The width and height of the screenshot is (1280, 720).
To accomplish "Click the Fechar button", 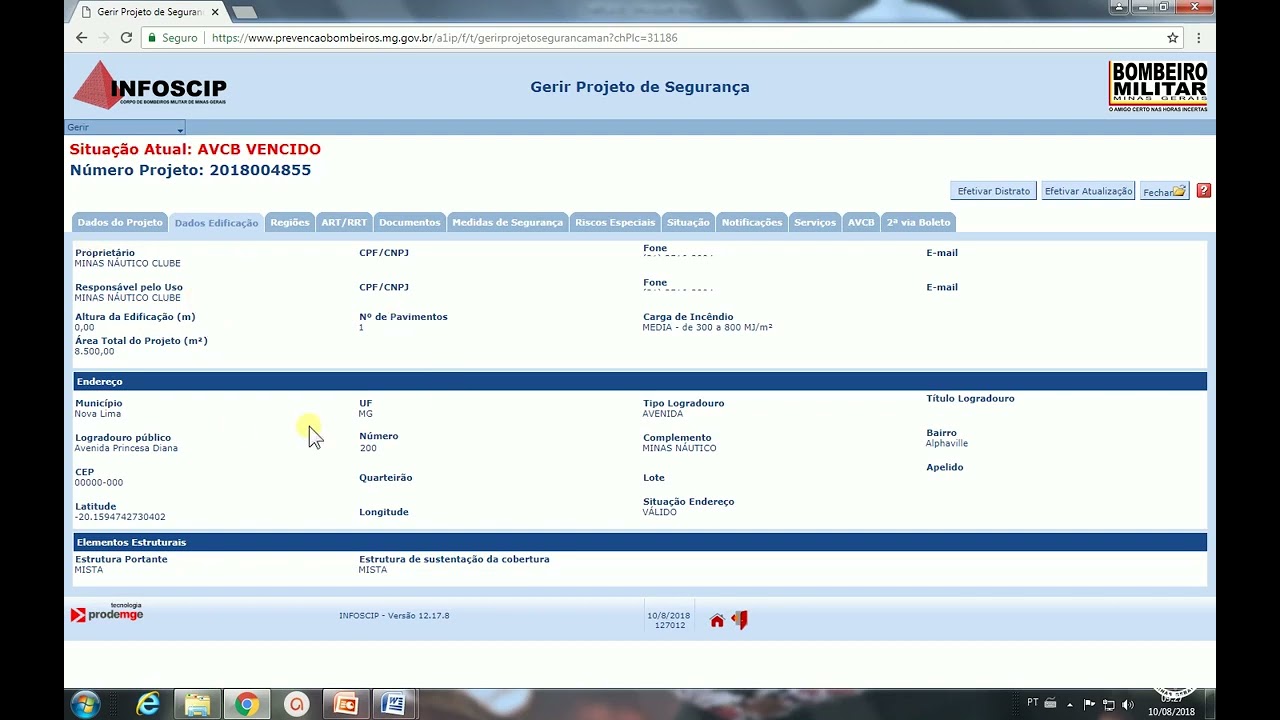I will click(1164, 191).
